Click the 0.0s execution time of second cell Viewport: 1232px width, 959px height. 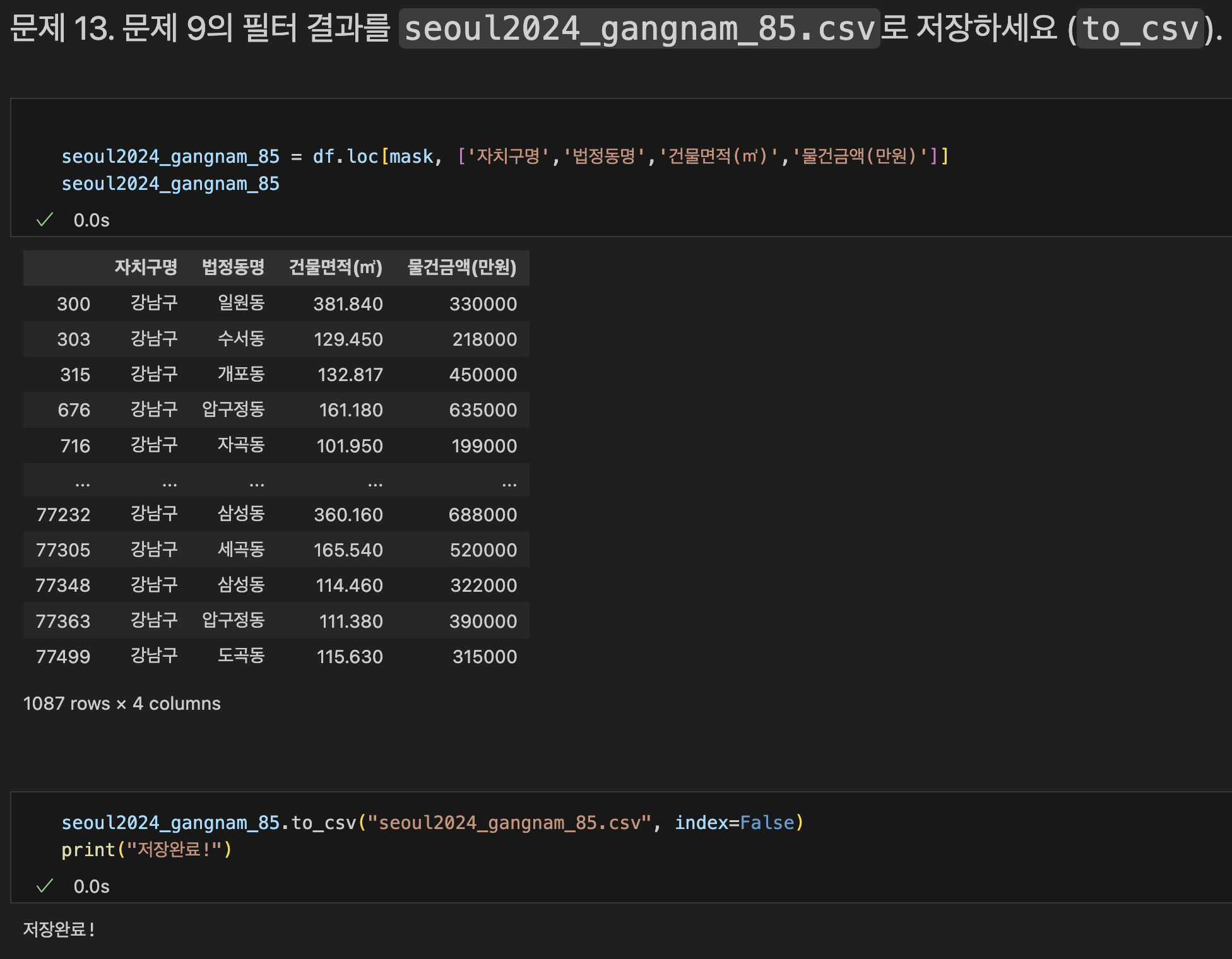point(92,886)
